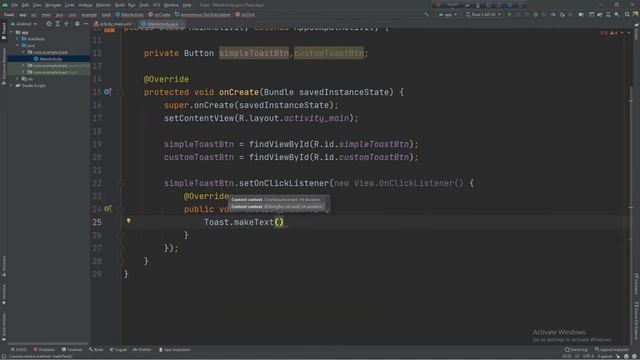Click Collapse All in the Project panel header
The width and height of the screenshot is (640, 360).
(66, 24)
